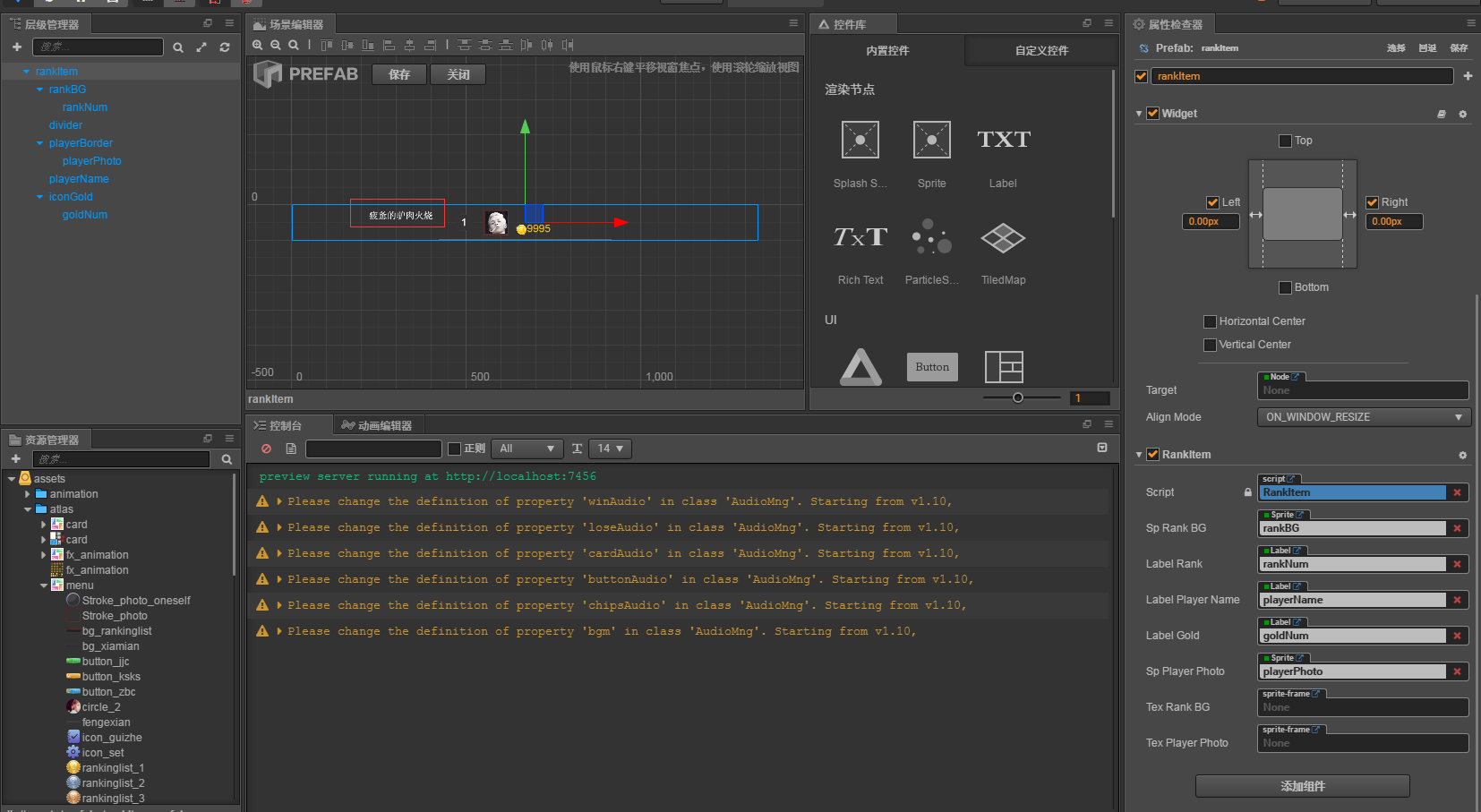
Task: Click the prefab 保存 button in scene
Action: point(399,74)
